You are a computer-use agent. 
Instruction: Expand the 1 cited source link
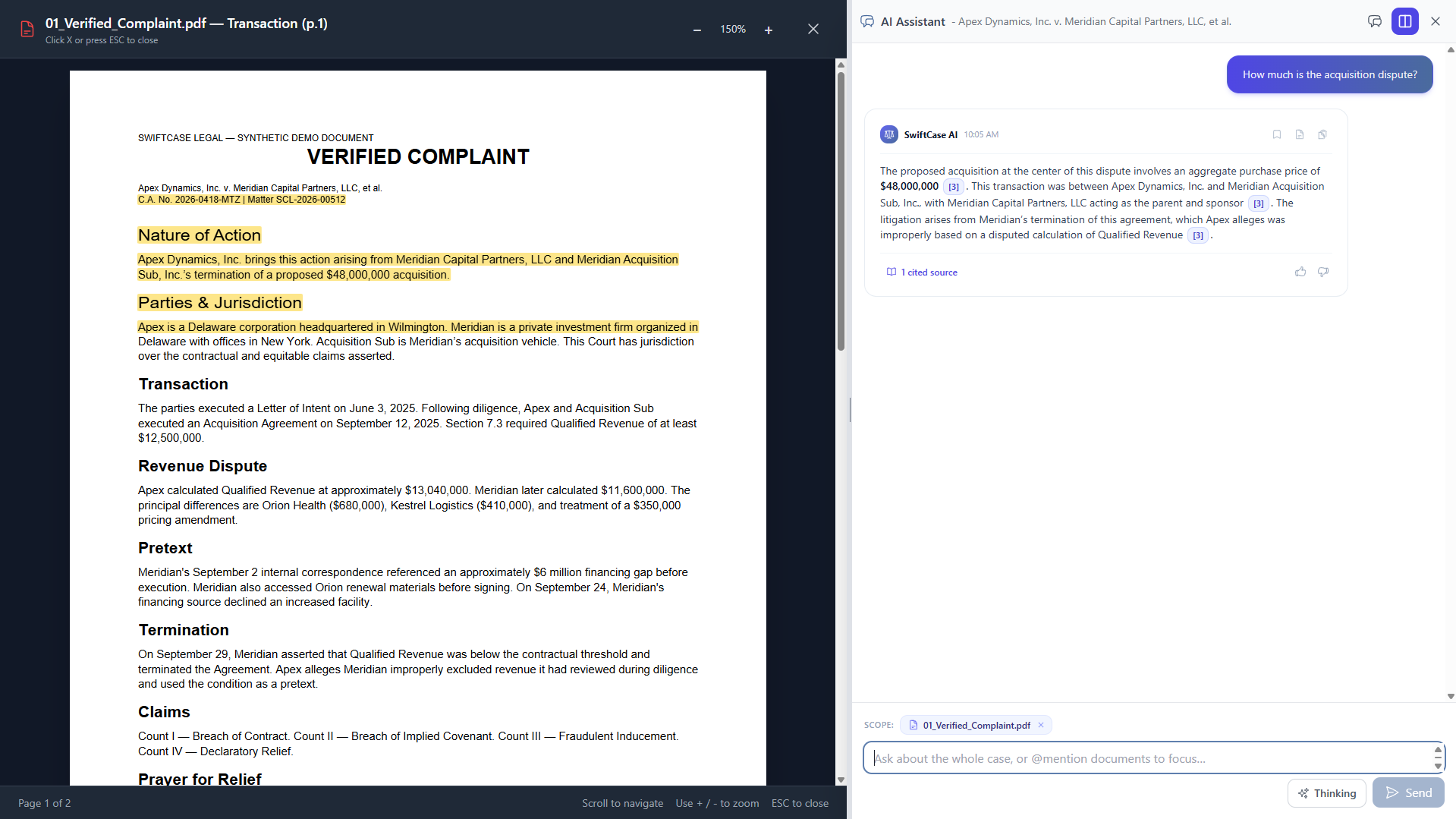point(922,272)
